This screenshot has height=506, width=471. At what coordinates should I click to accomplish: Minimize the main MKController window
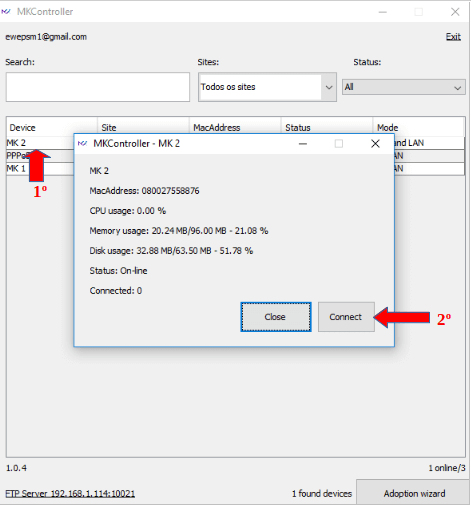coord(383,12)
